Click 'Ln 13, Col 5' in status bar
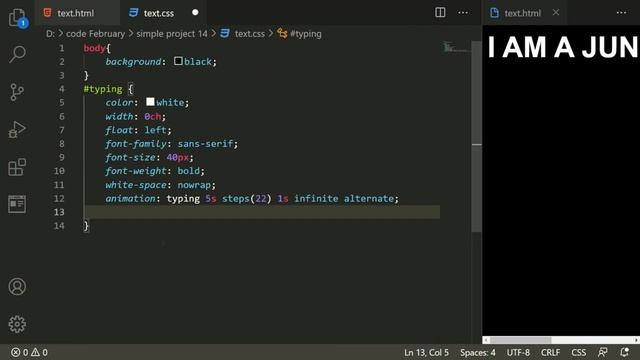 coord(426,352)
